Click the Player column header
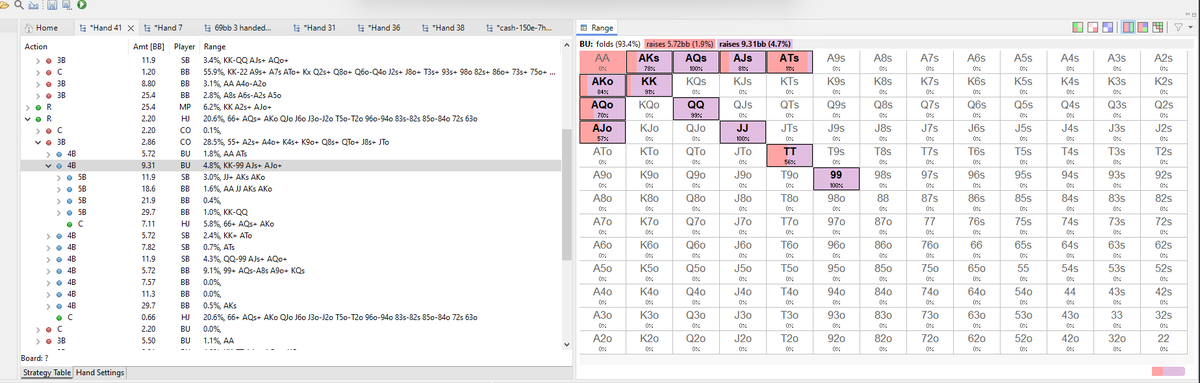The image size is (1200, 383). point(184,47)
